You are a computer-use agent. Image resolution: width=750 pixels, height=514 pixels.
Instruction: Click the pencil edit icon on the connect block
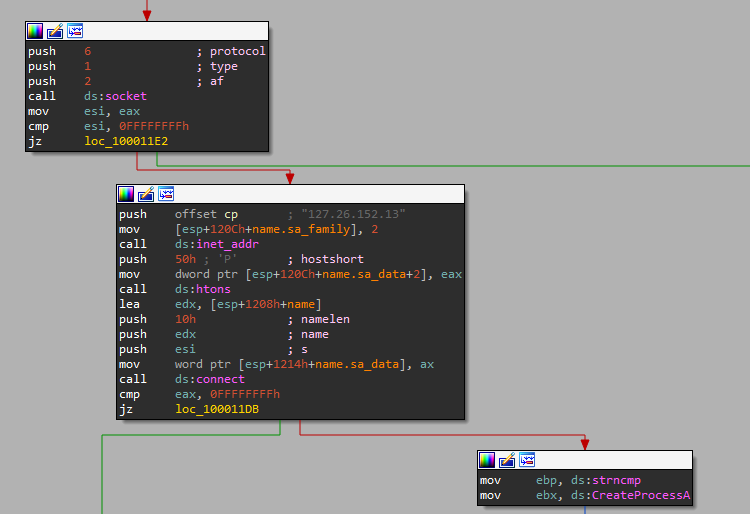(146, 194)
